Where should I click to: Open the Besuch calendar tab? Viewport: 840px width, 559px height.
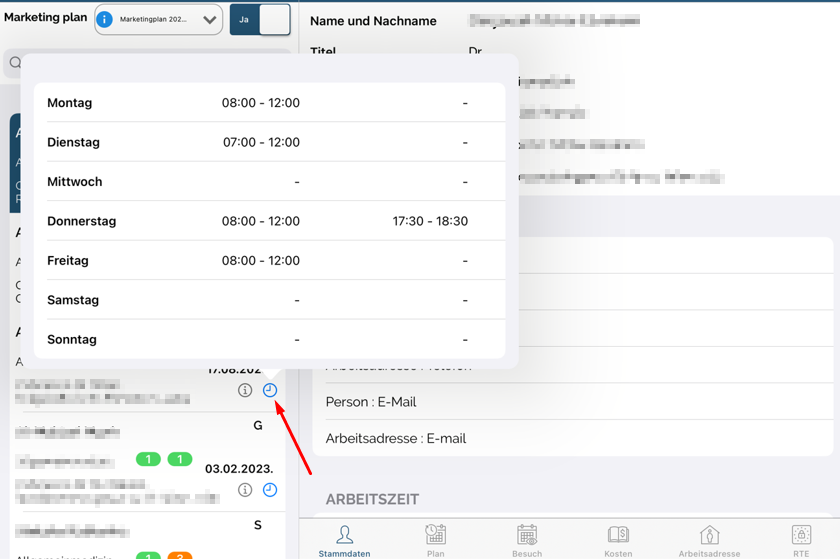coord(527,540)
